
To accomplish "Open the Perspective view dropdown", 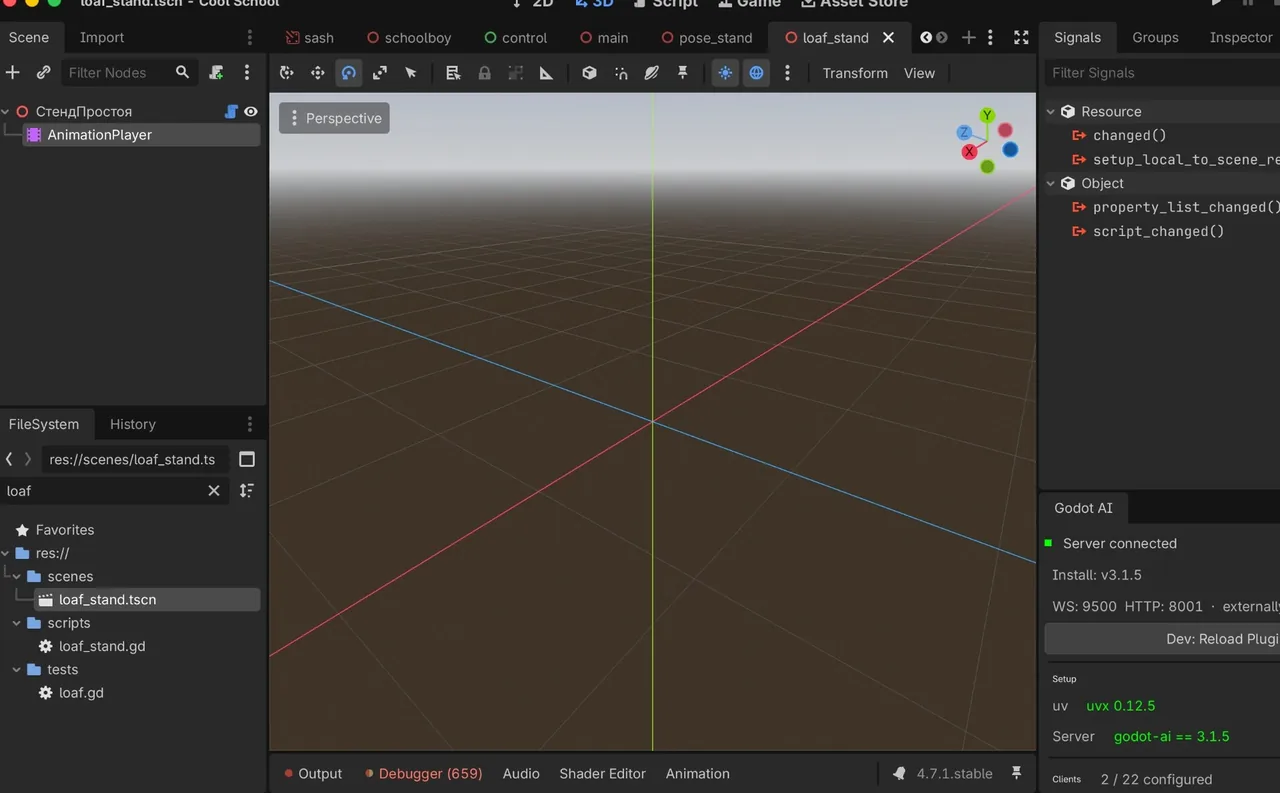I will click(334, 118).
